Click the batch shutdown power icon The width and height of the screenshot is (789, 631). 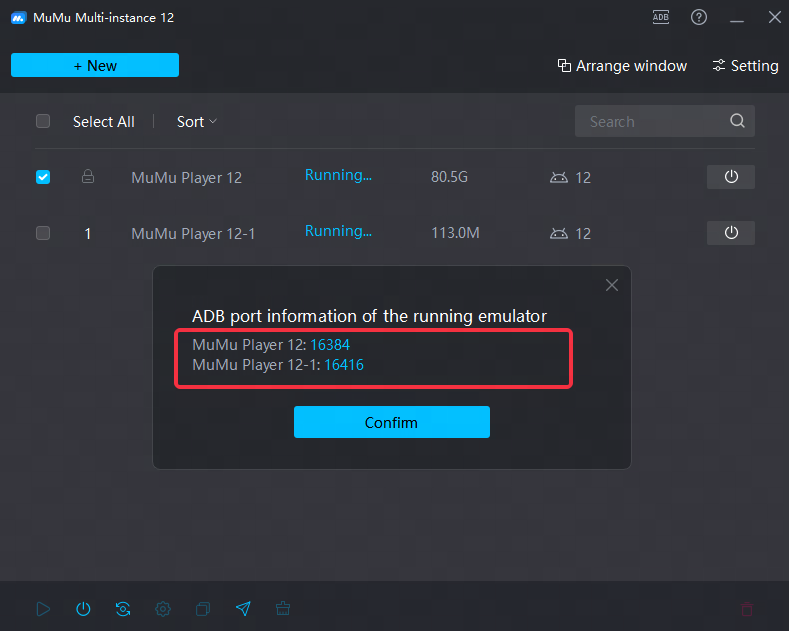83,609
